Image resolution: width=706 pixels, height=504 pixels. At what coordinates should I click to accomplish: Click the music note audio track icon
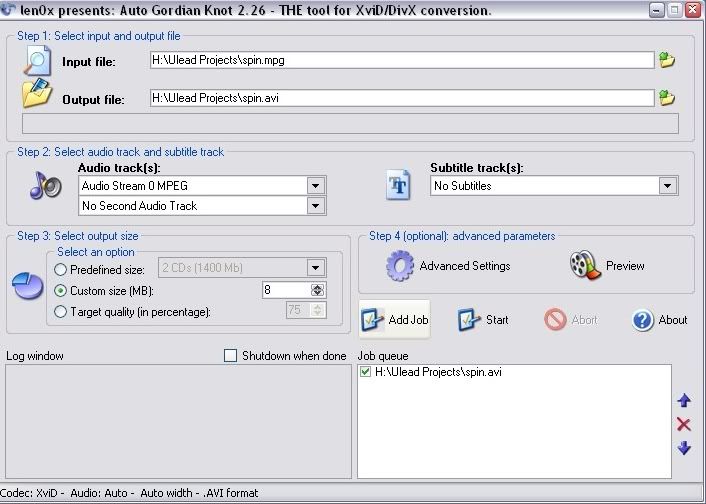tap(45, 185)
